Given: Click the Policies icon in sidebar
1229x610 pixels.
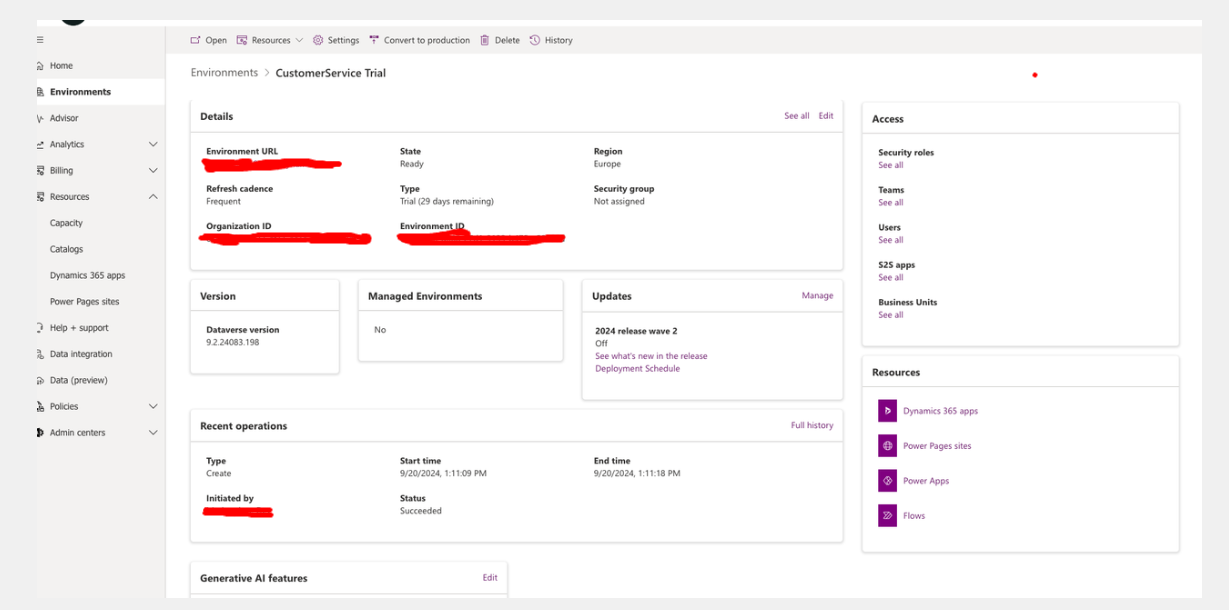Looking at the screenshot, I should 40,407.
